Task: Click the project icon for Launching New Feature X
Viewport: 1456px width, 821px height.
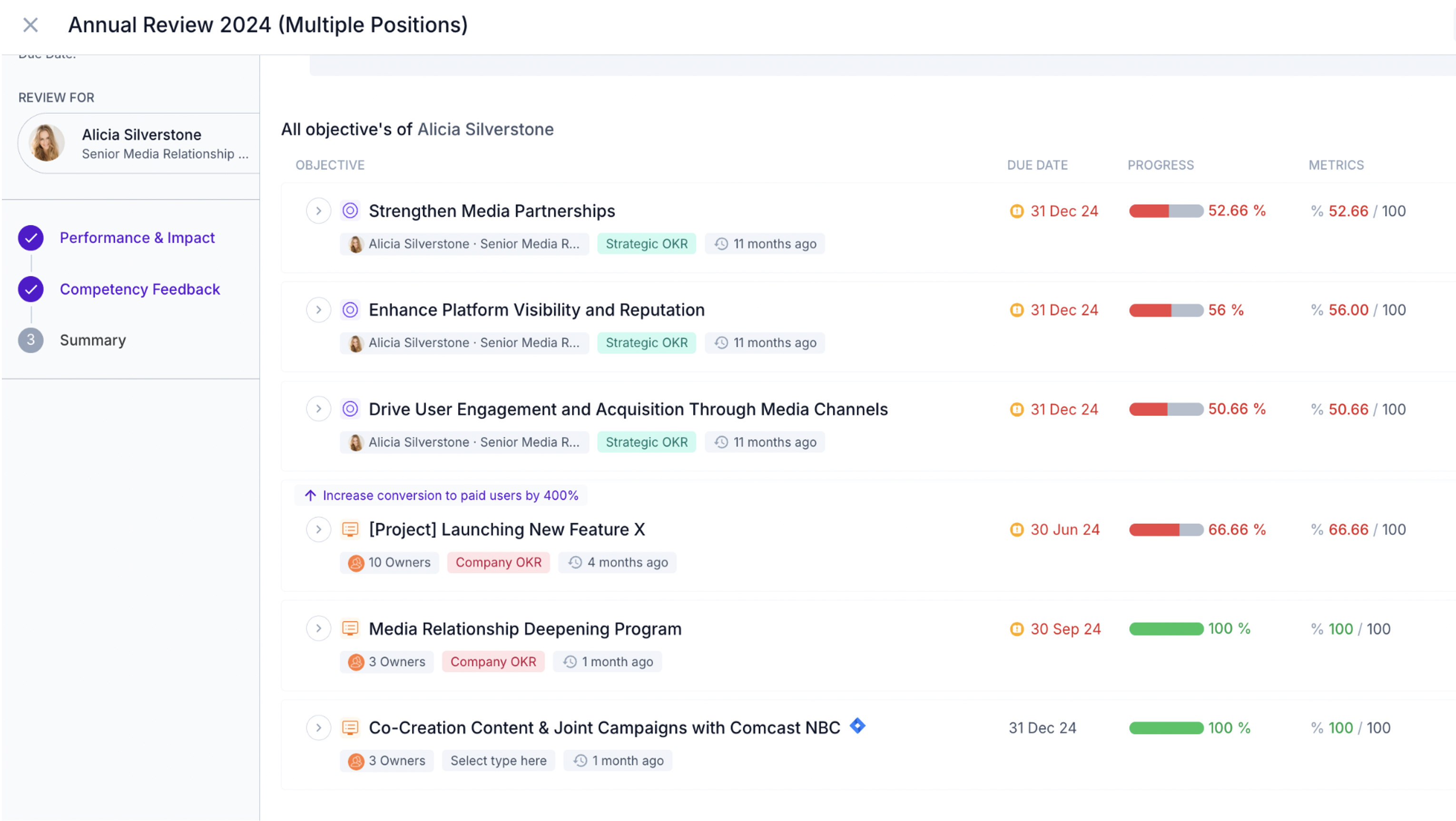Action: [x=350, y=529]
